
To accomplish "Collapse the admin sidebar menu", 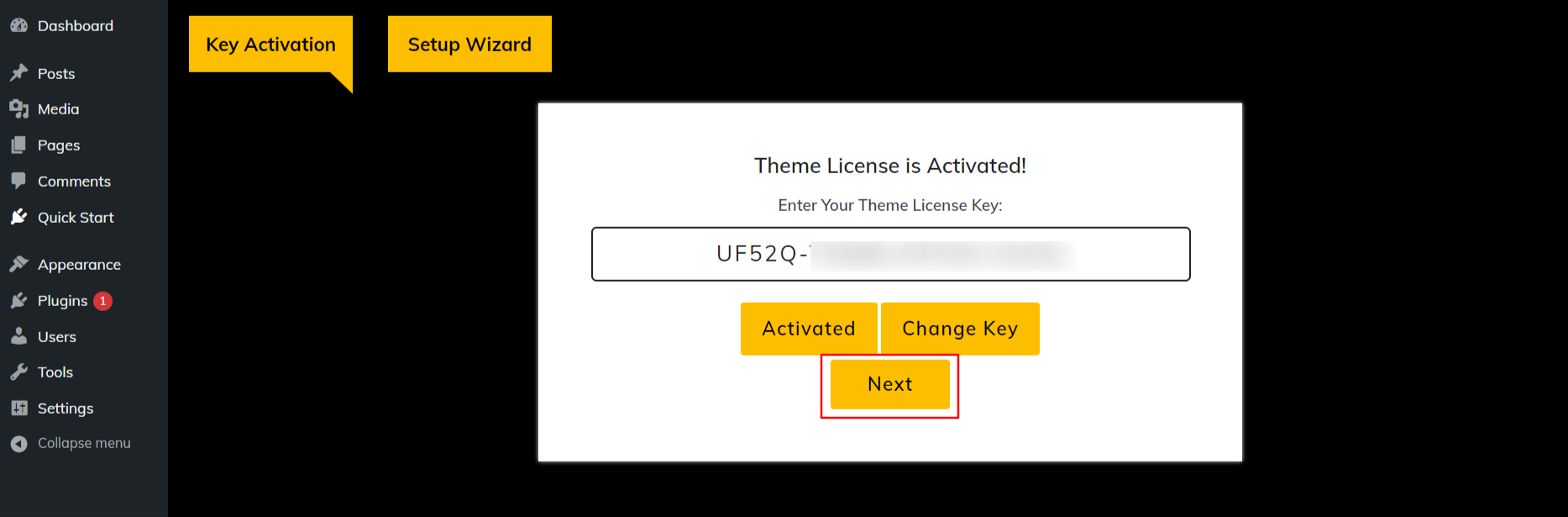I will [x=71, y=443].
